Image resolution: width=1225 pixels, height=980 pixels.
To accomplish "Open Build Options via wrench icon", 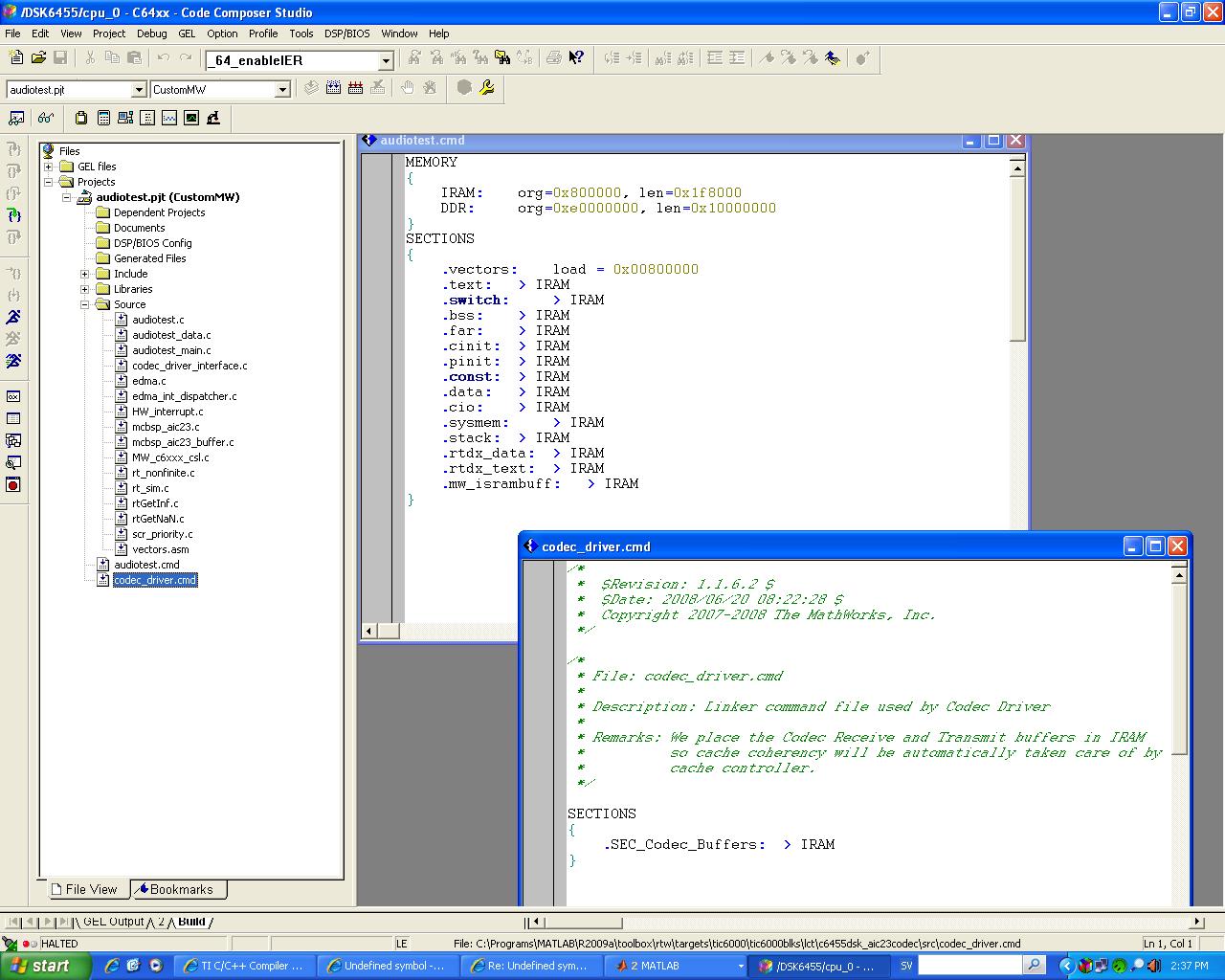I will coord(487,88).
